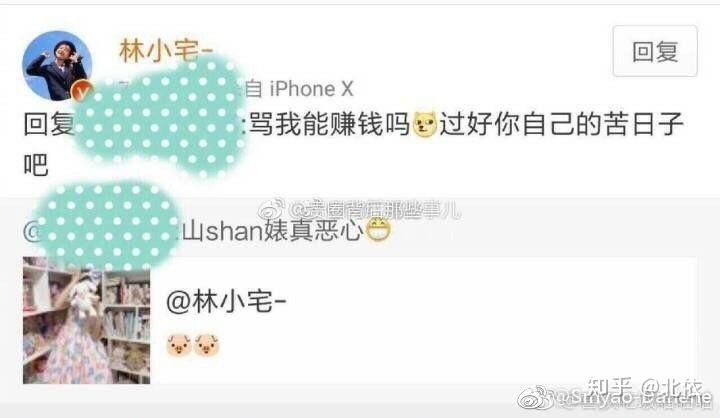Click the bottom-right Weibo eye logo watermark
Viewport: 720px width, 418px height.
click(x=536, y=398)
